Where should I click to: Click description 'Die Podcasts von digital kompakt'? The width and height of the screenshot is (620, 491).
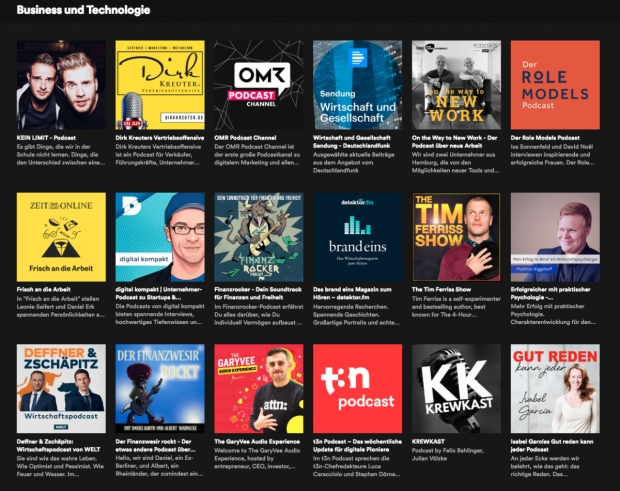tap(160, 314)
